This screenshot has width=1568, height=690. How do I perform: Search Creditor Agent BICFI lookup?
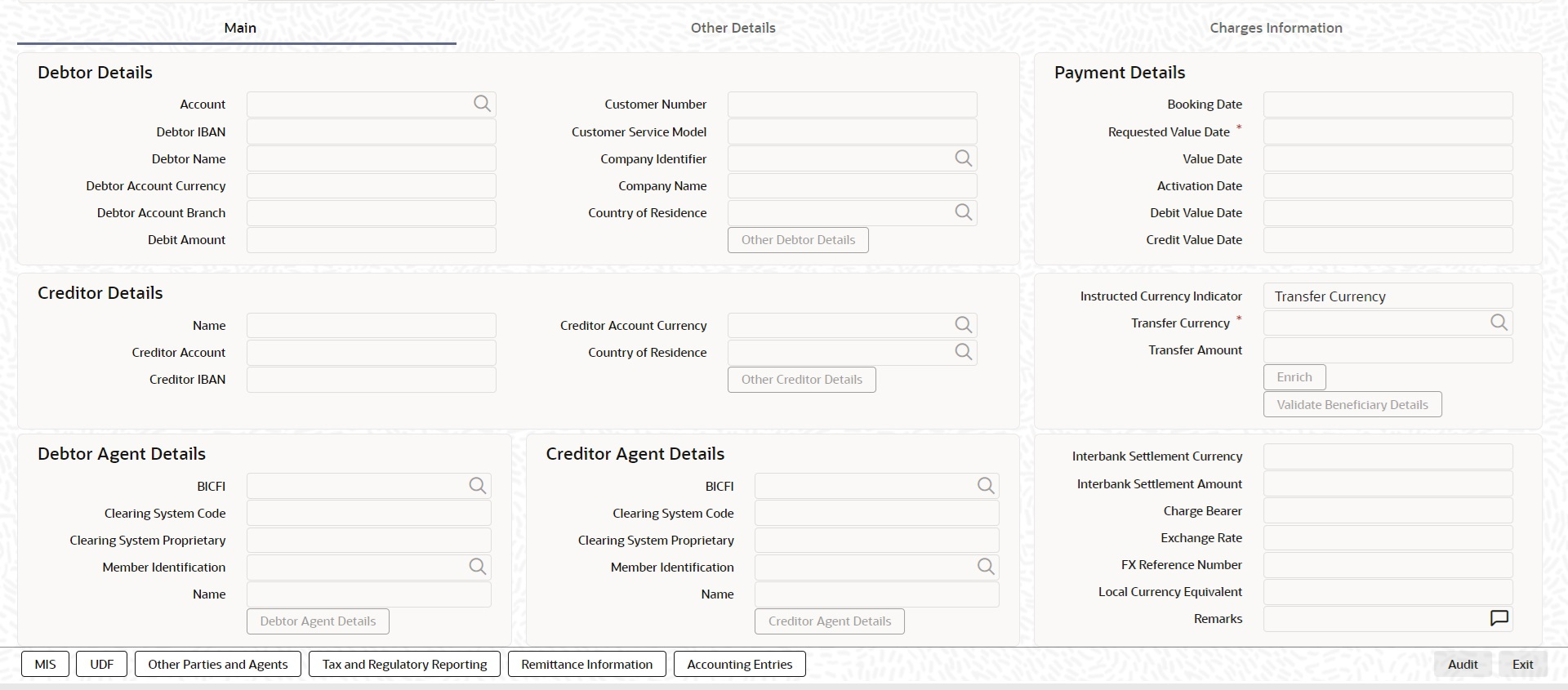(986, 486)
